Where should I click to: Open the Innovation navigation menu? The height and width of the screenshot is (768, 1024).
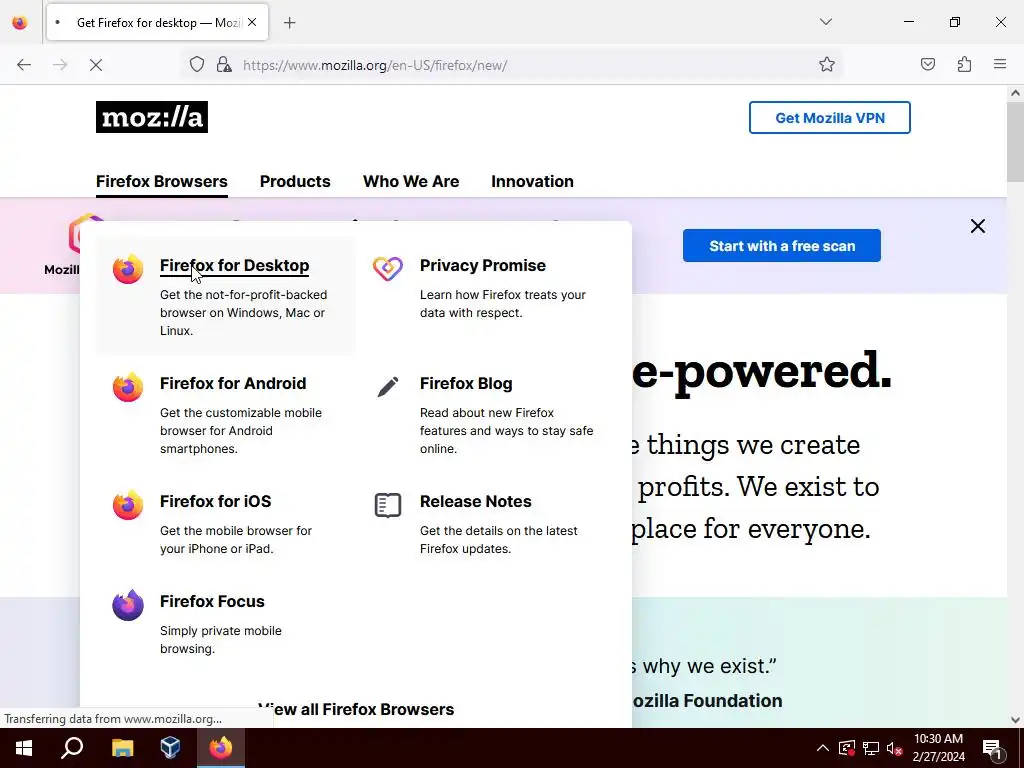[x=532, y=182]
